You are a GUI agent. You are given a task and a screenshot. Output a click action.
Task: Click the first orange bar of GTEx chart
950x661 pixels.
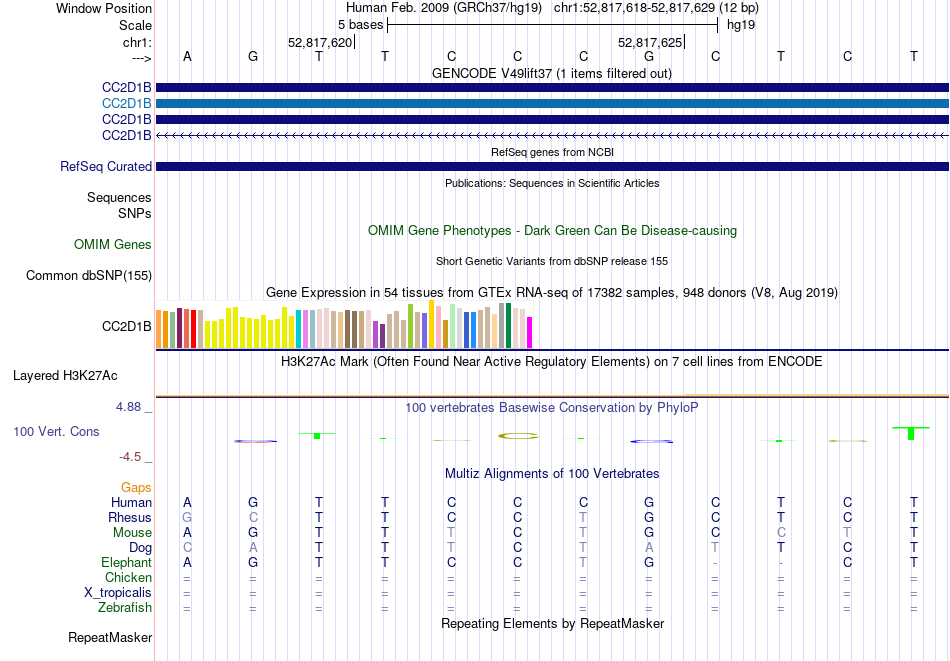(x=159, y=329)
